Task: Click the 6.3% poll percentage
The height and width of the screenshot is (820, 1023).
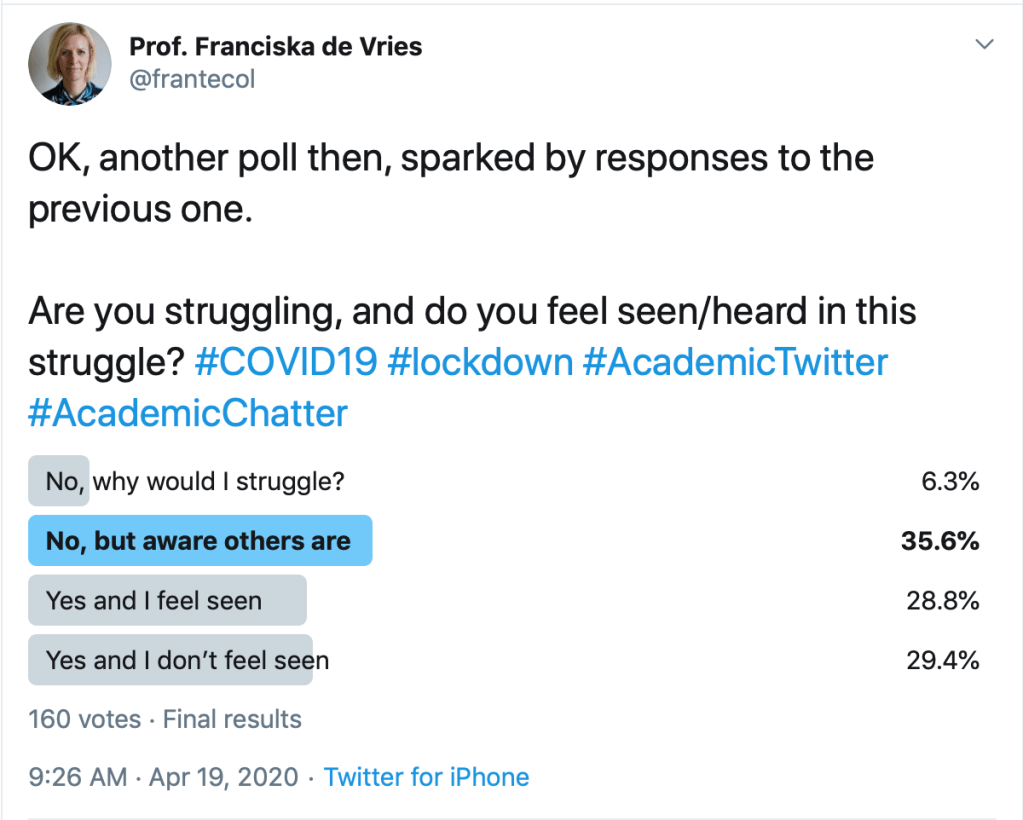Action: click(949, 481)
